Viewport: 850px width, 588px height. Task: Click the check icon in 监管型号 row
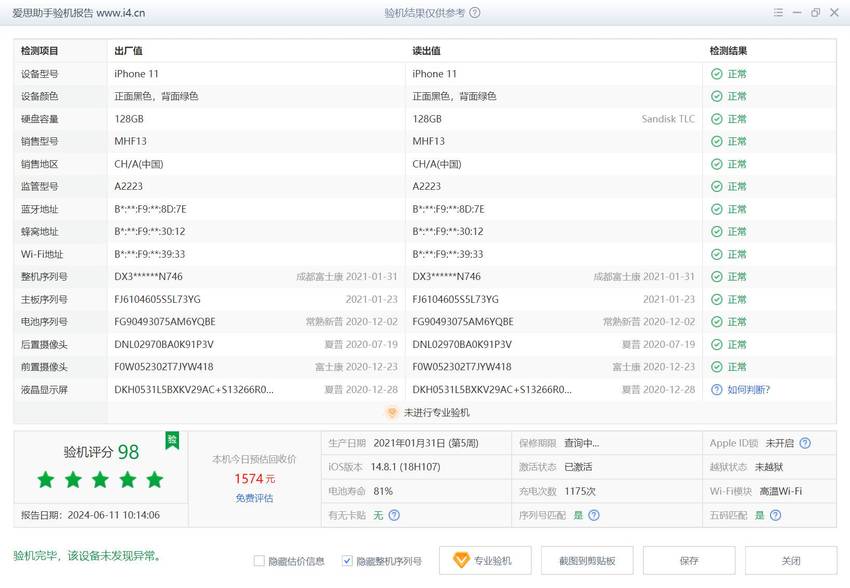717,186
